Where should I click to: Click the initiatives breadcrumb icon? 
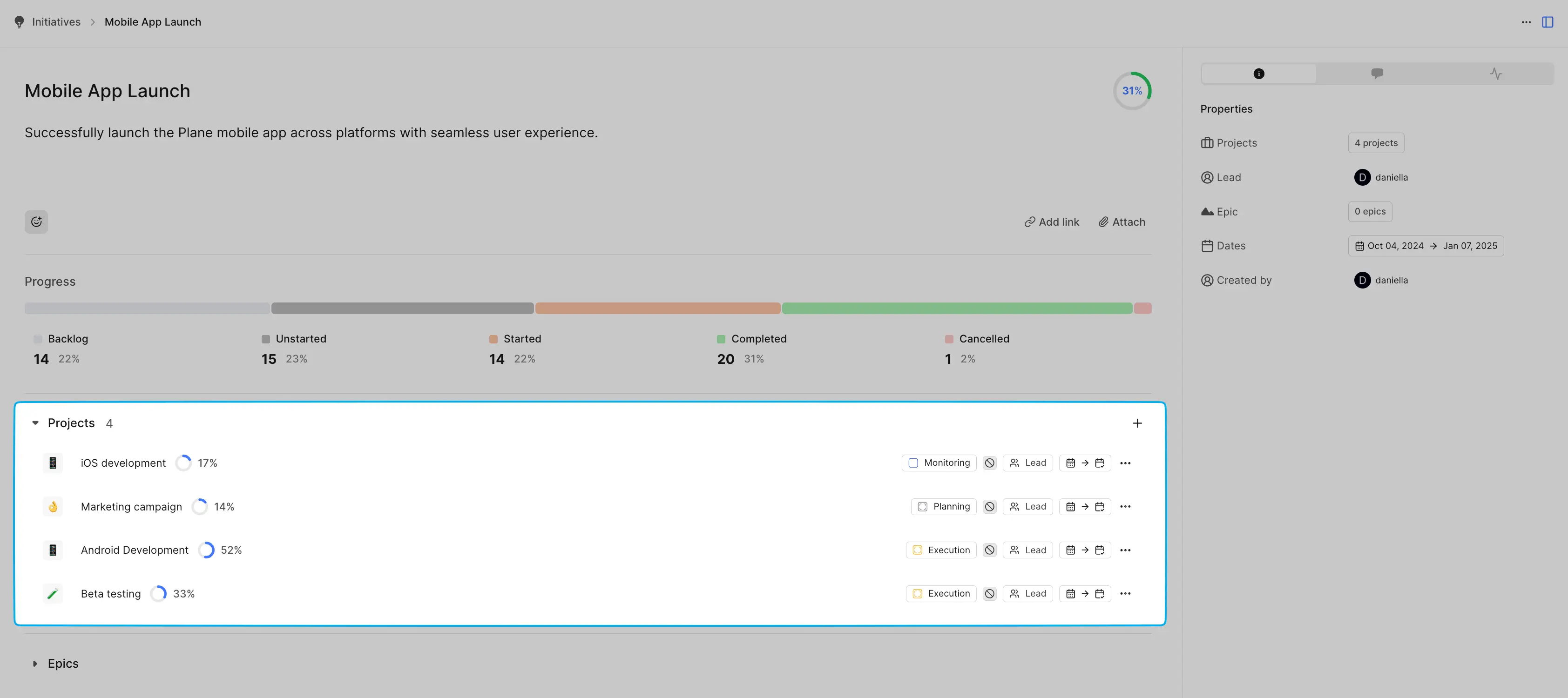[18, 21]
